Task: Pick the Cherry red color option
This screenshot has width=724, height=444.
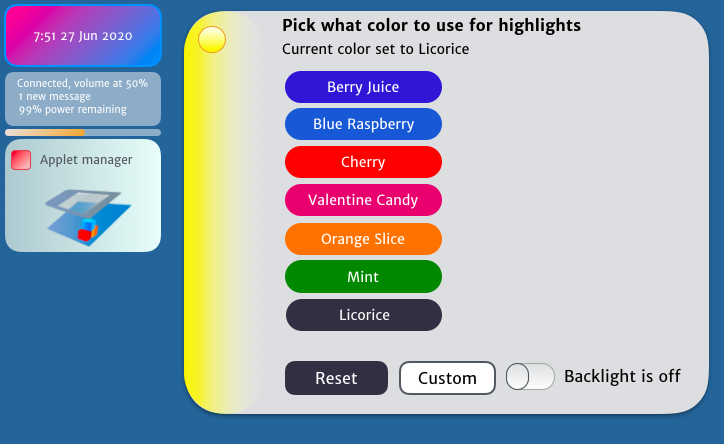Action: 363,162
